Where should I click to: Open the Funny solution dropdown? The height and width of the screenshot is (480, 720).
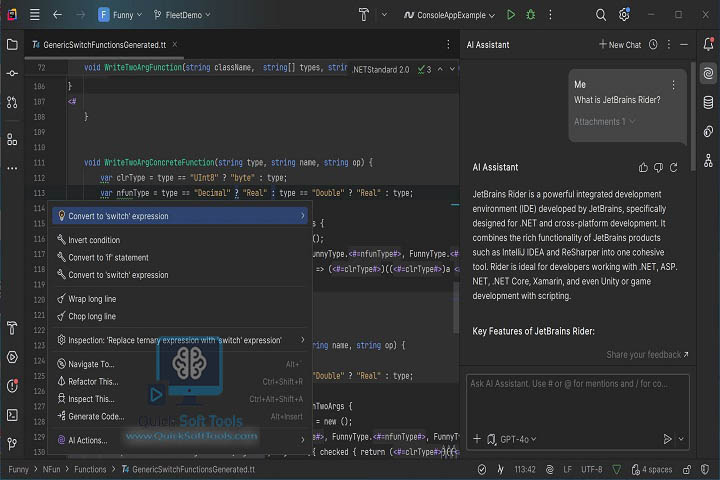(120, 15)
